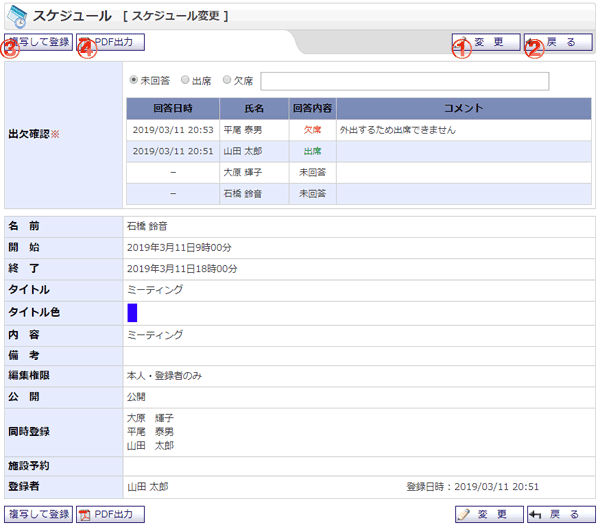
Task: Click the 回答日時 column header
Action: [173, 108]
